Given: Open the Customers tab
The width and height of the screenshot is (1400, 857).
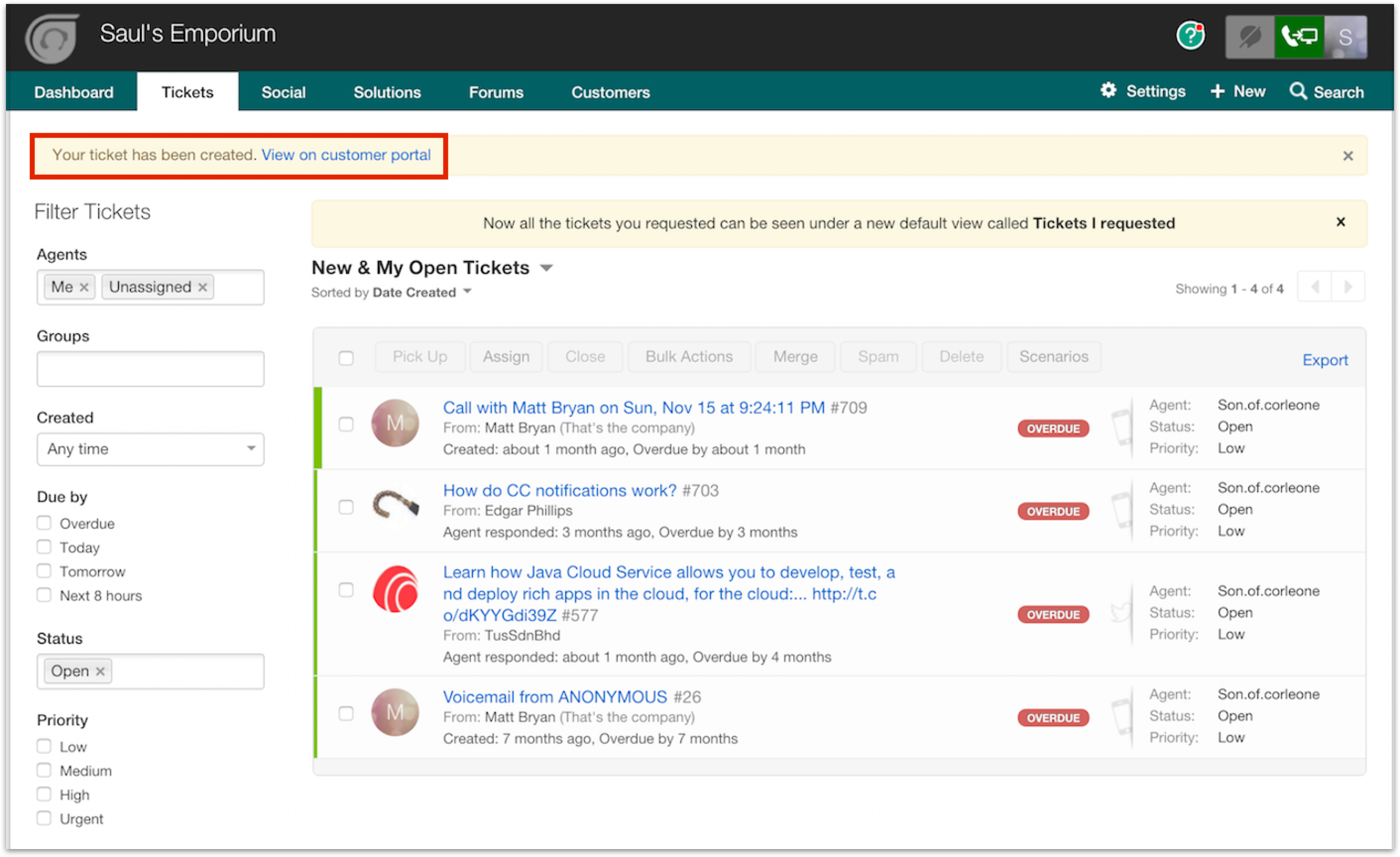Looking at the screenshot, I should coord(610,91).
